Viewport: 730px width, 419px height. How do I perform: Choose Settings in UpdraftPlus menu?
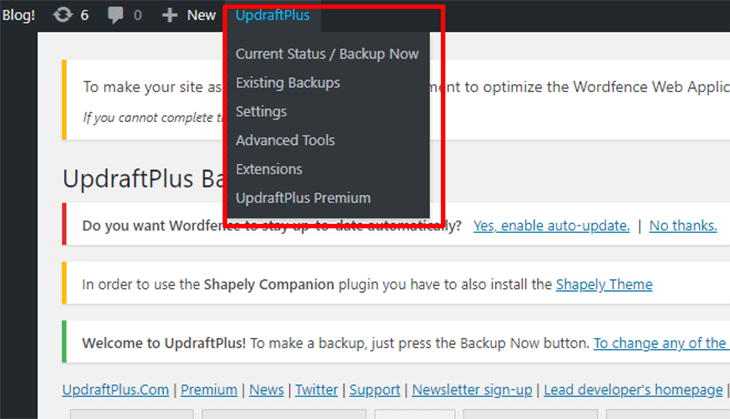[261, 112]
